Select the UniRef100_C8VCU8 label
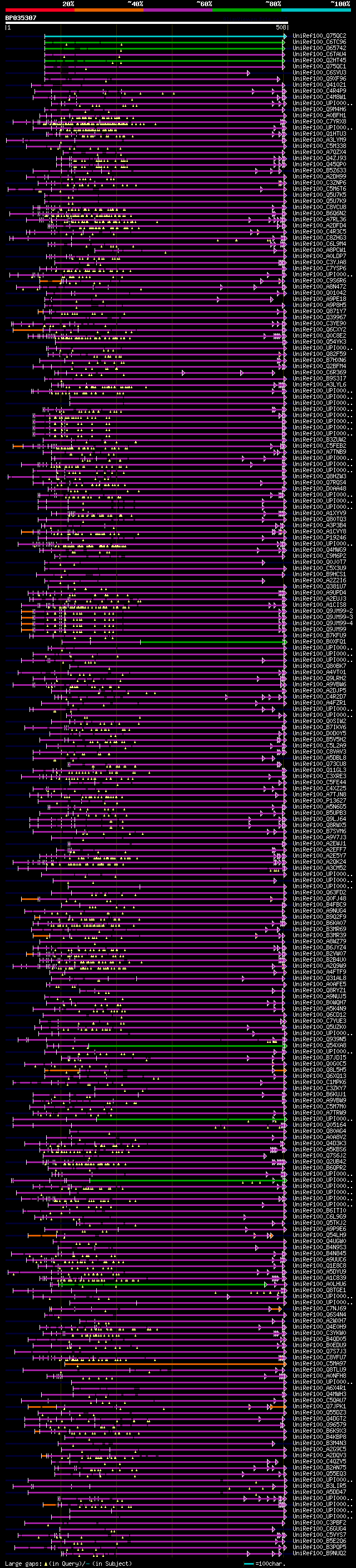356x1568 pixels. click(319, 207)
